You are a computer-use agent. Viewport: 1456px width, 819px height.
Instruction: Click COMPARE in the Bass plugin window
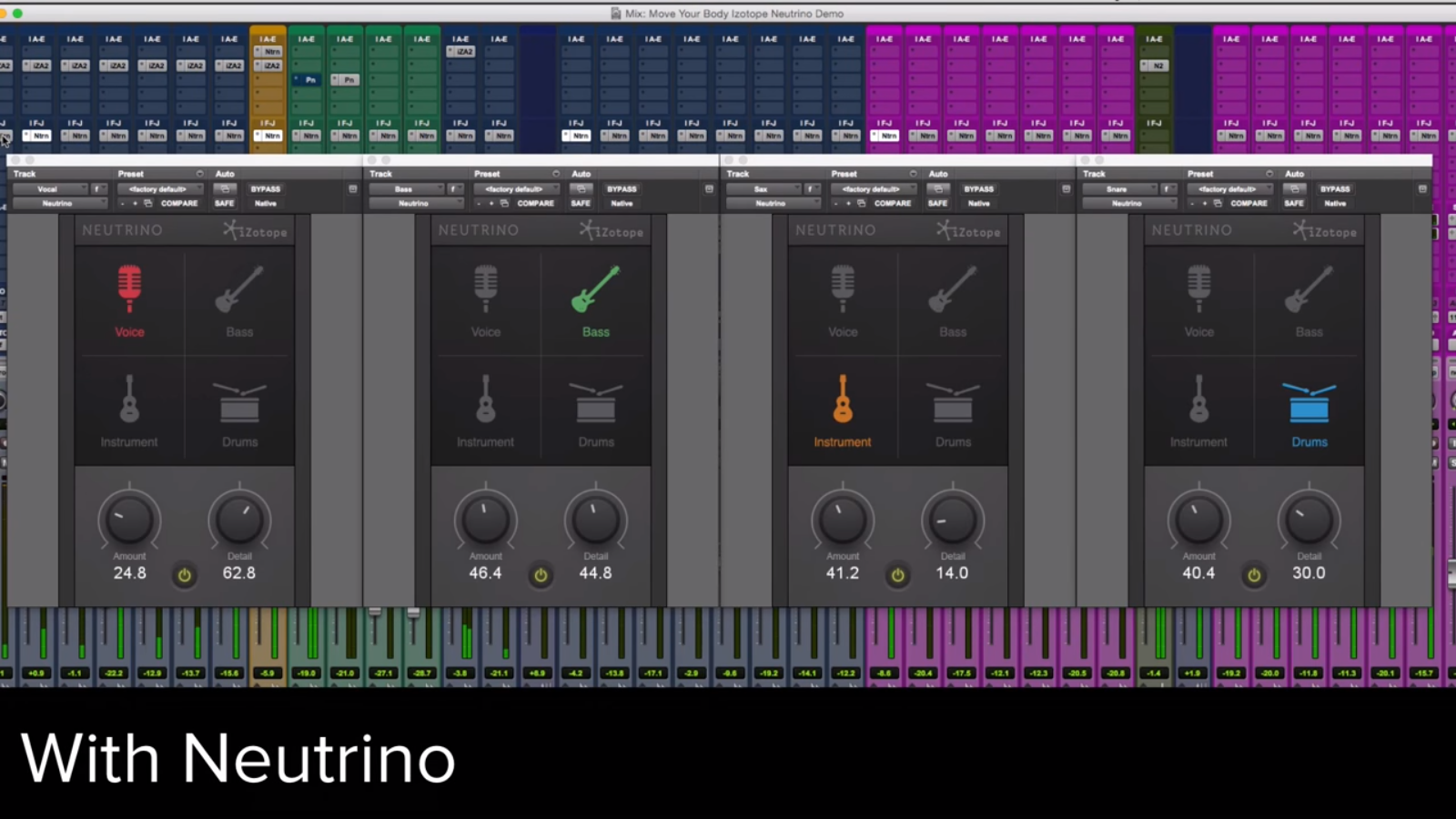tap(536, 203)
